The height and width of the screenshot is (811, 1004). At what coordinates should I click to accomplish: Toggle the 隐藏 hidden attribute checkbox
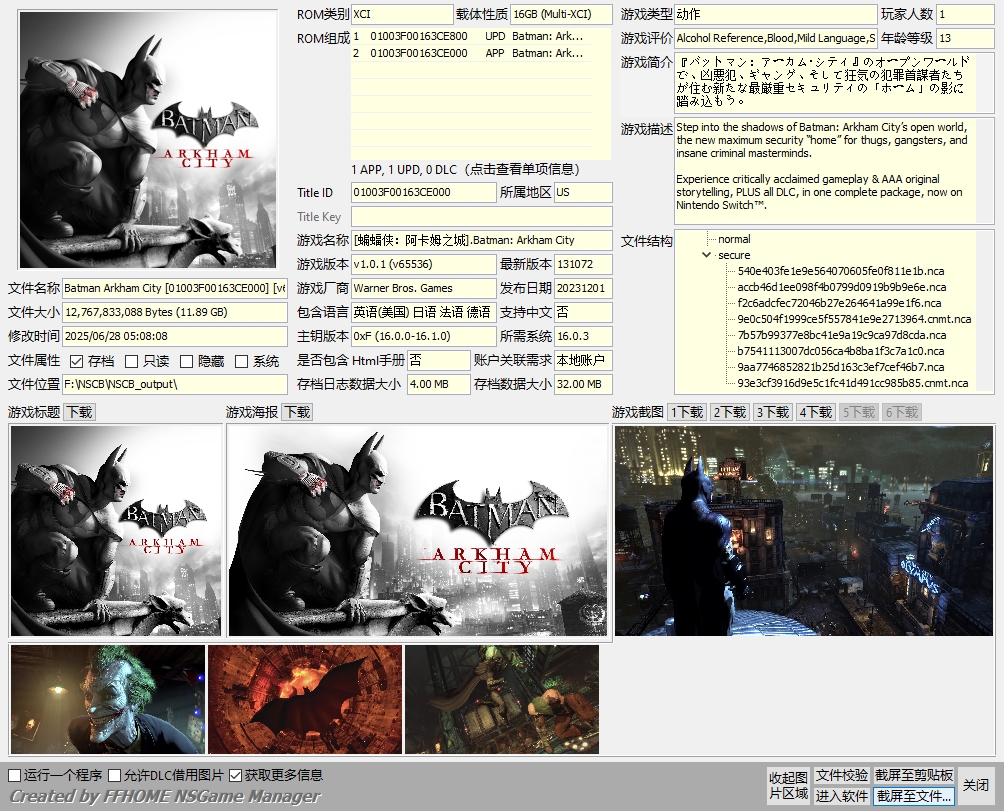186,362
